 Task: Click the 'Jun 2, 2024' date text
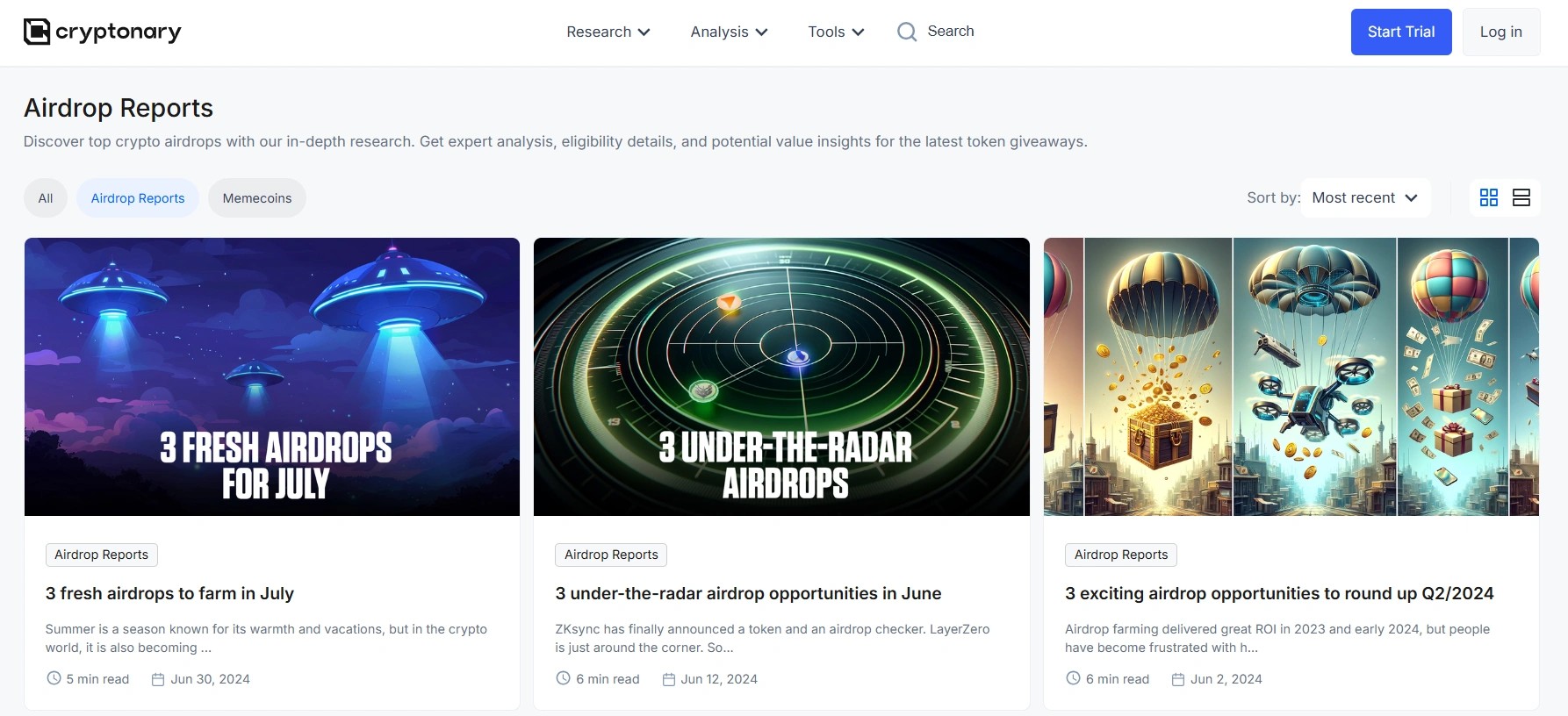[1226, 679]
